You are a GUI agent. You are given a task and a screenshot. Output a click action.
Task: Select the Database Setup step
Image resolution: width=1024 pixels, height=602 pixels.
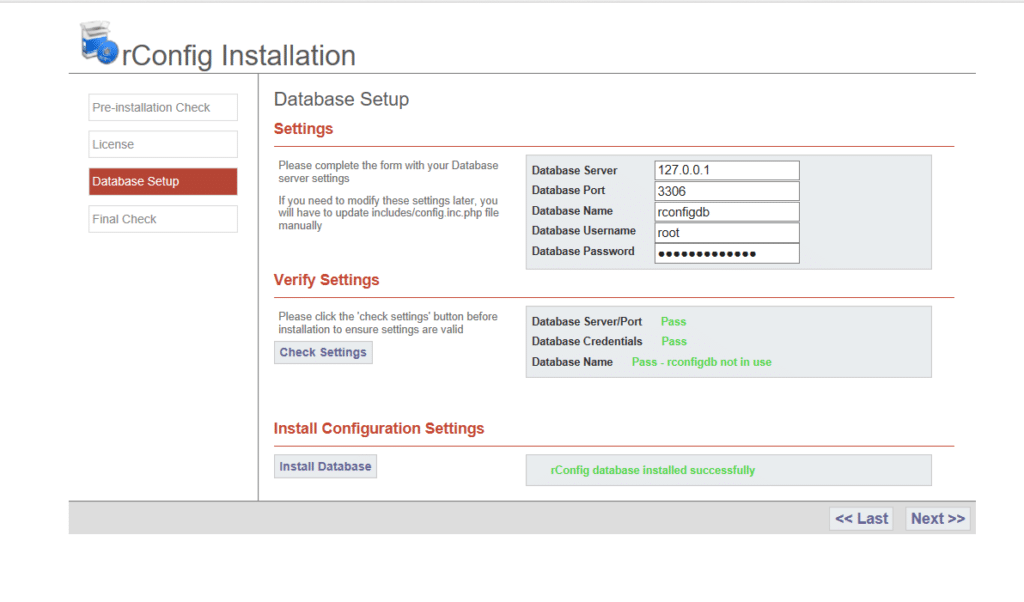click(163, 182)
